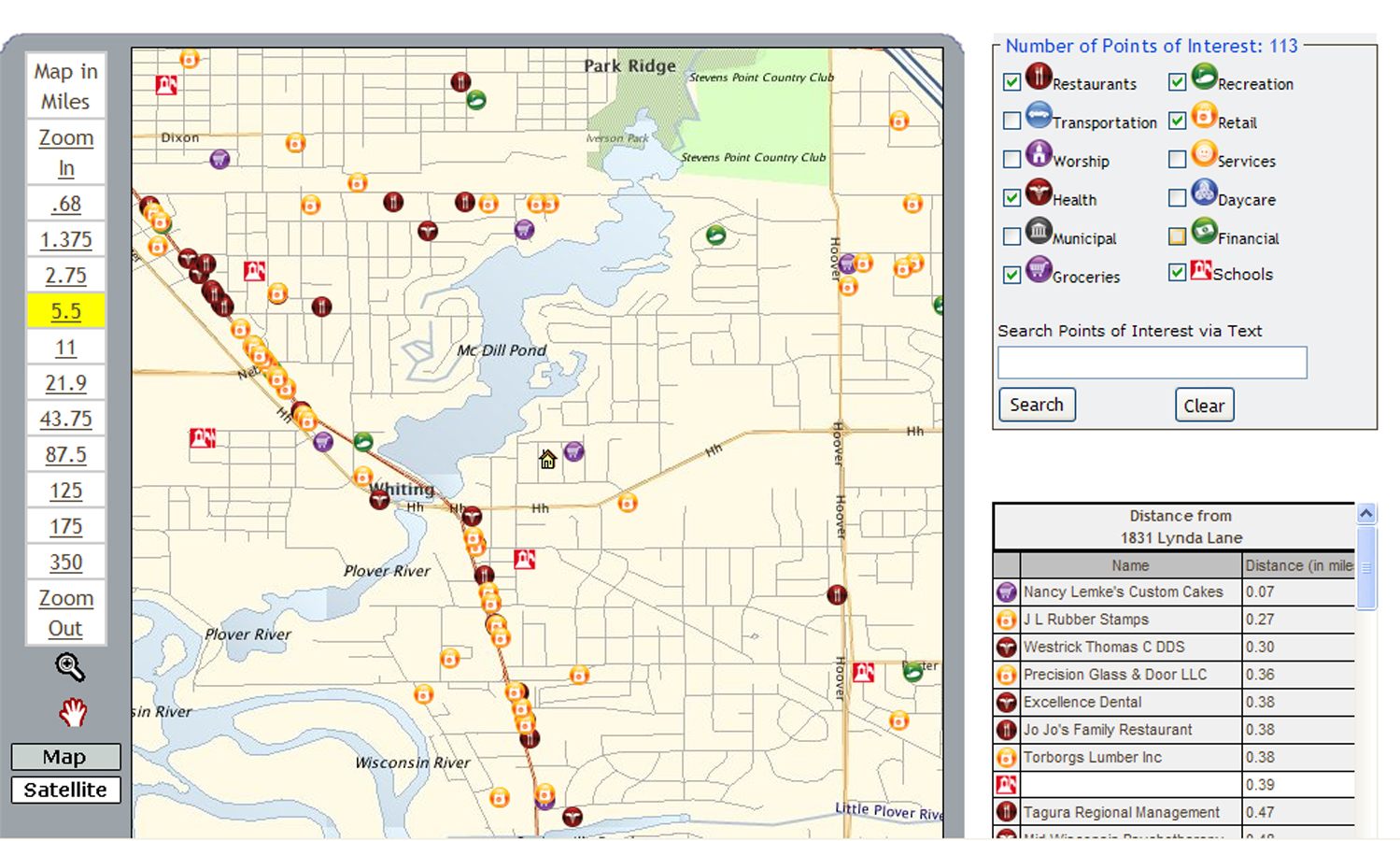Screen dimensions: 1400x841
Task: Click the purple Worship legend icon
Action: pos(1039,153)
